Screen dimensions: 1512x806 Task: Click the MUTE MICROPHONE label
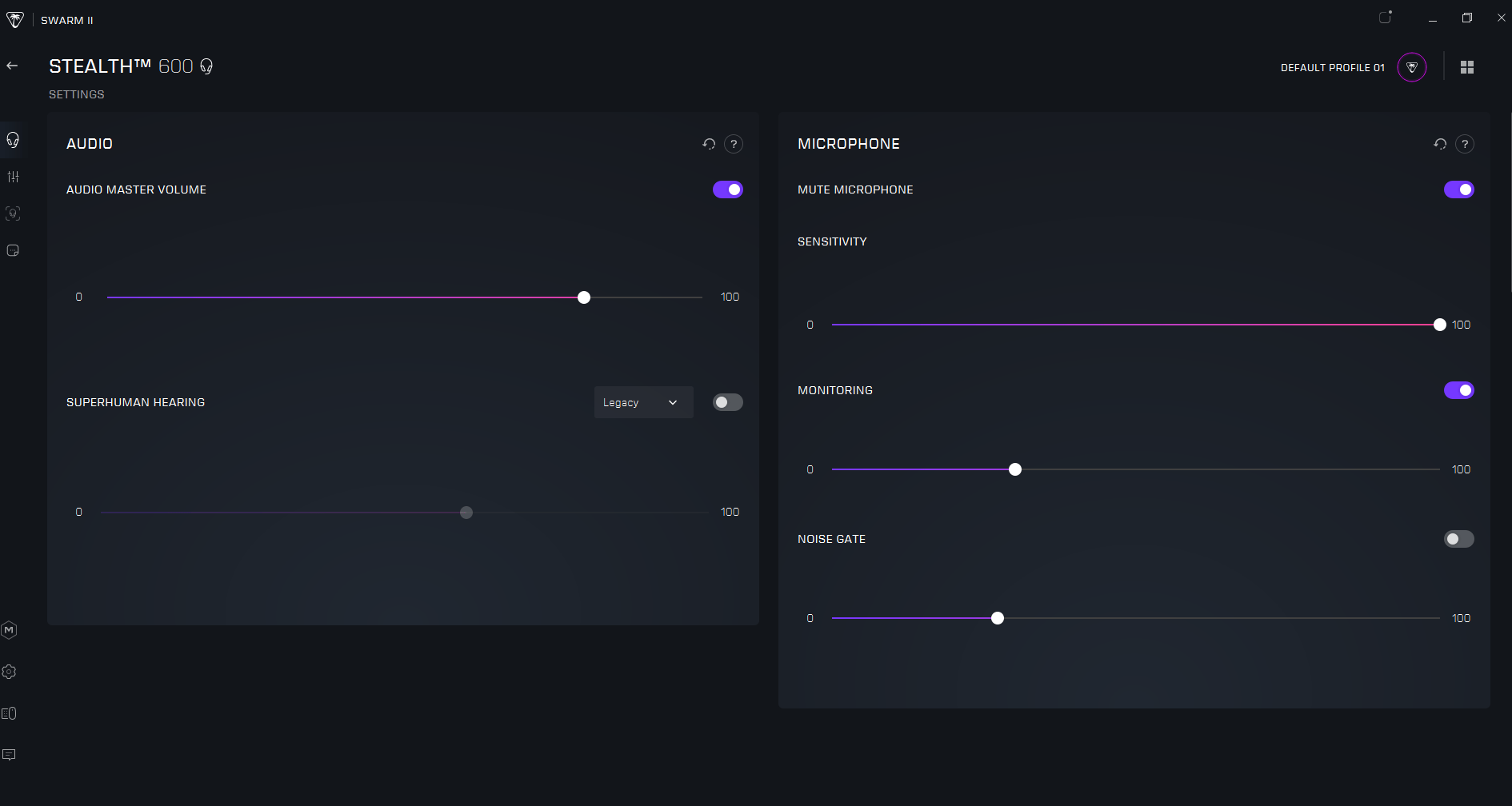(x=855, y=190)
